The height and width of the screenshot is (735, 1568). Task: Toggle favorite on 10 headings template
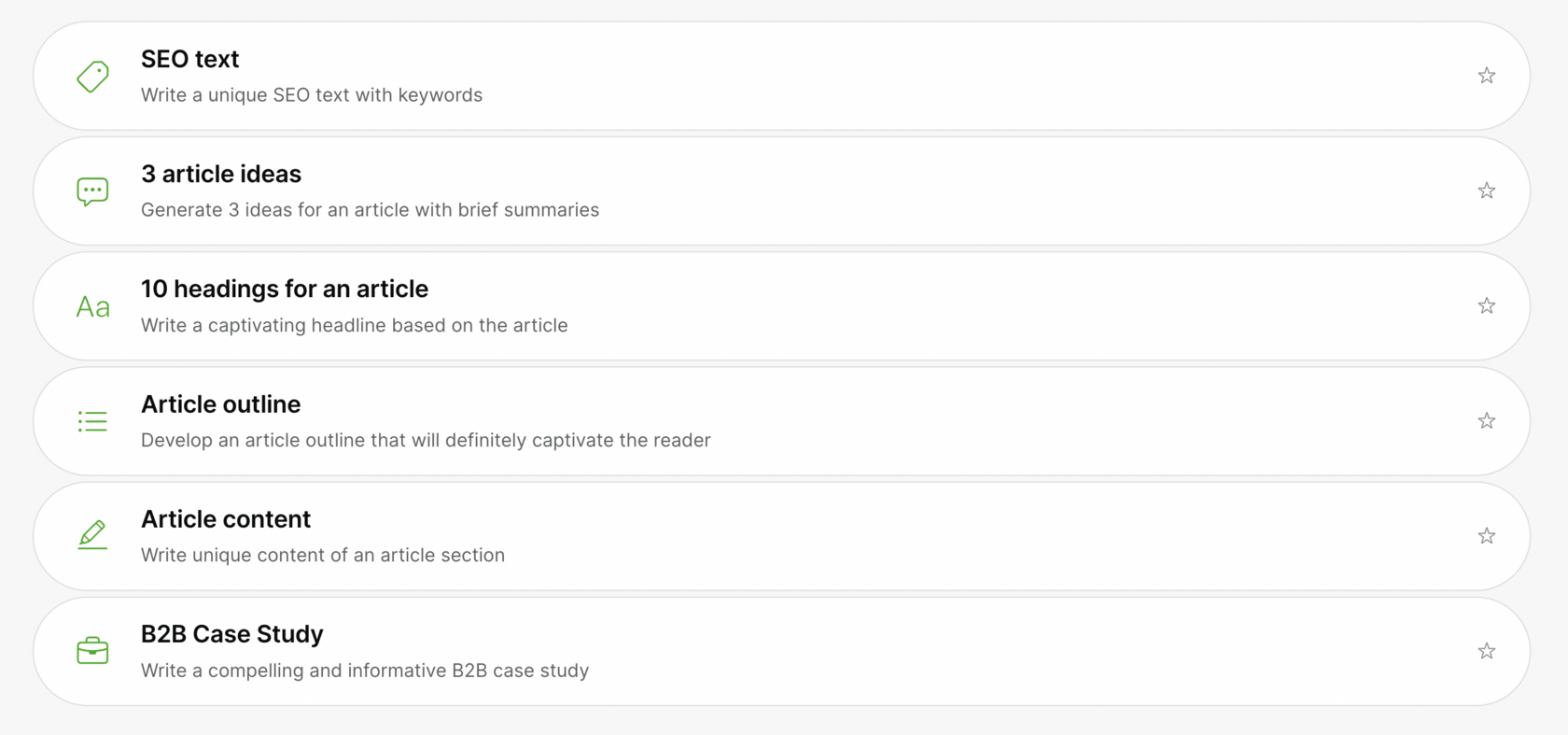pos(1487,305)
